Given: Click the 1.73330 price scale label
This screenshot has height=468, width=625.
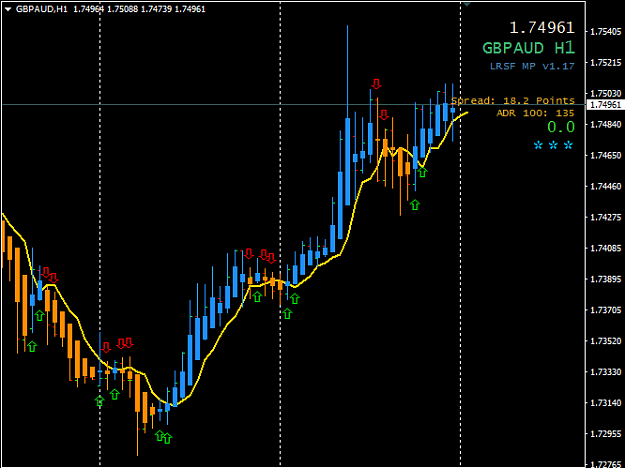Looking at the screenshot, I should (605, 372).
